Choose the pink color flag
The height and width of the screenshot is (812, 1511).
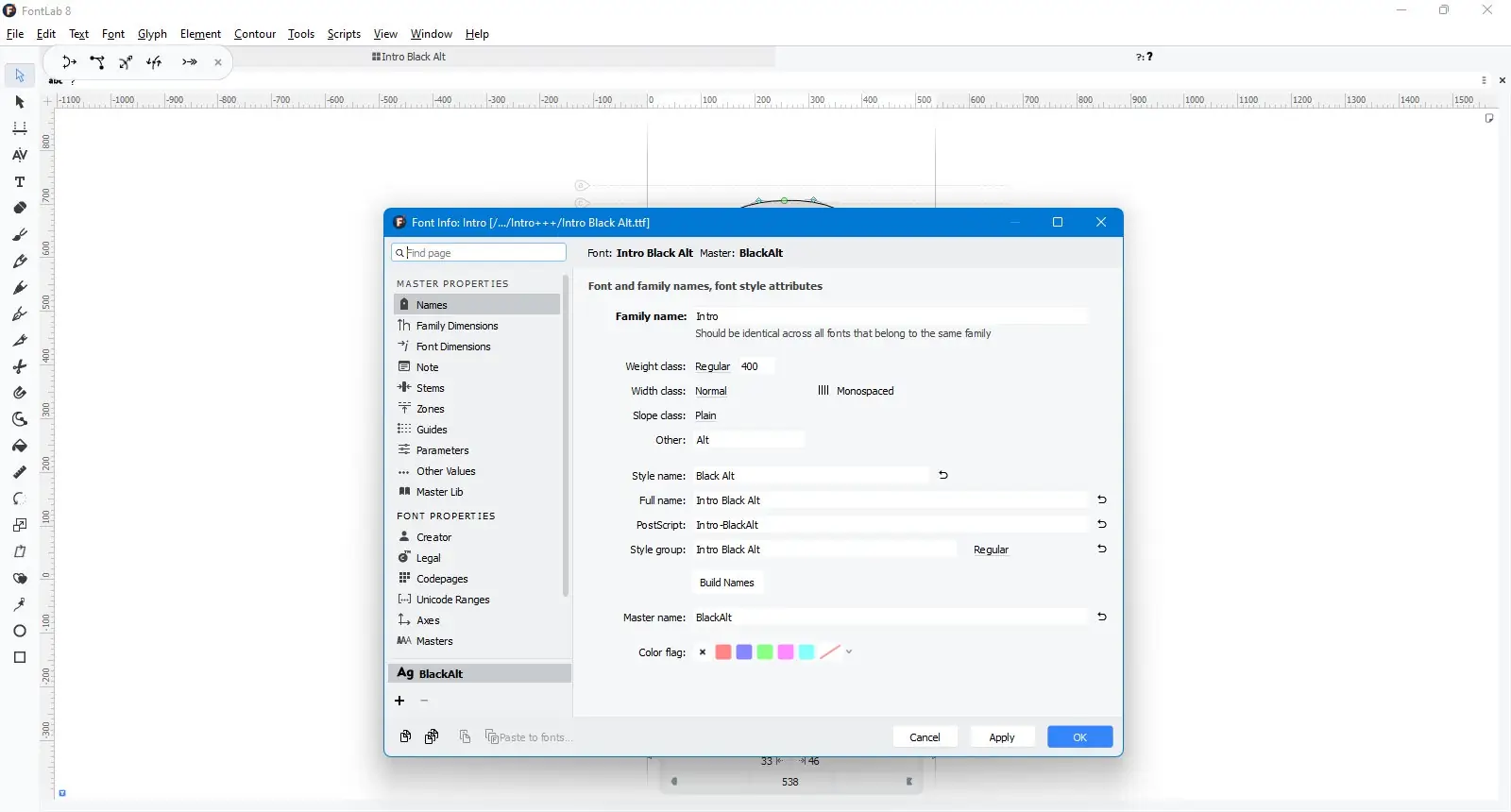pyautogui.click(x=786, y=652)
